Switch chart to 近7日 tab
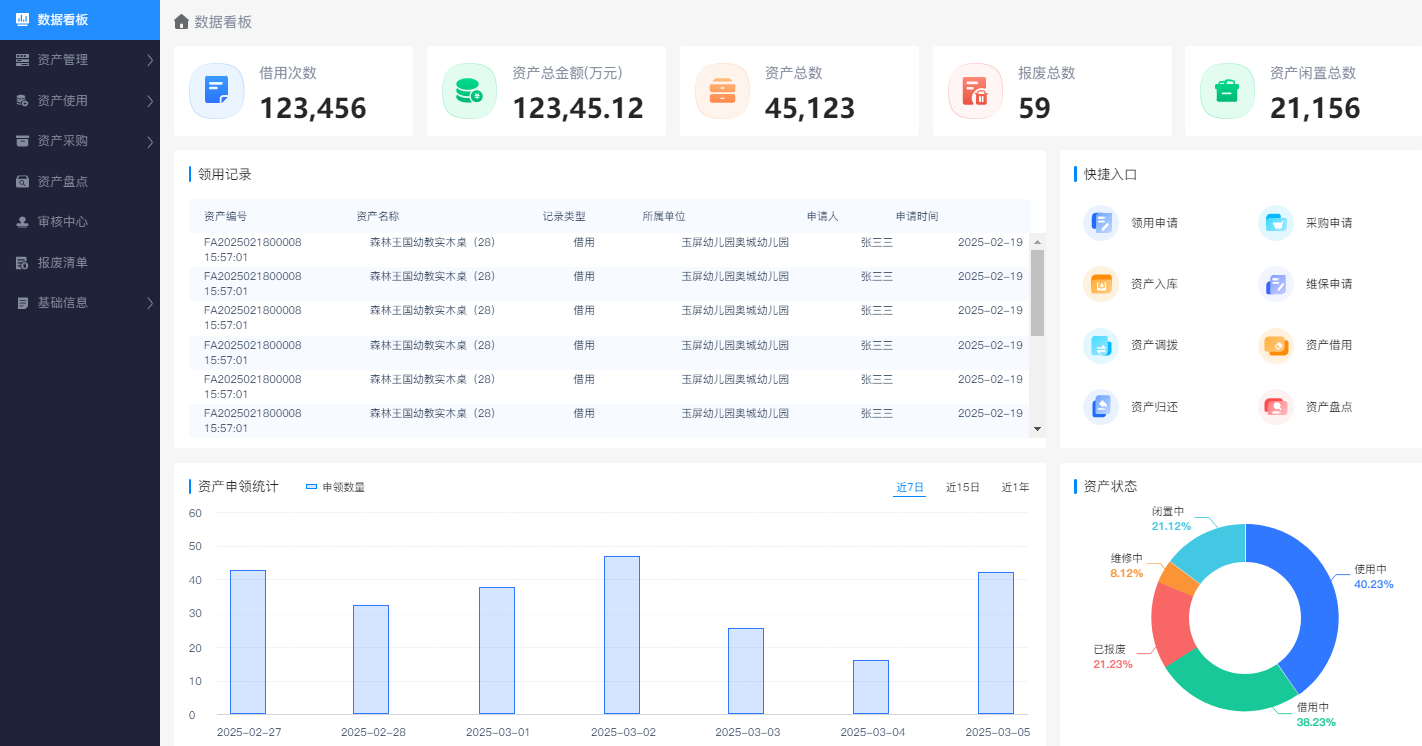 909,487
